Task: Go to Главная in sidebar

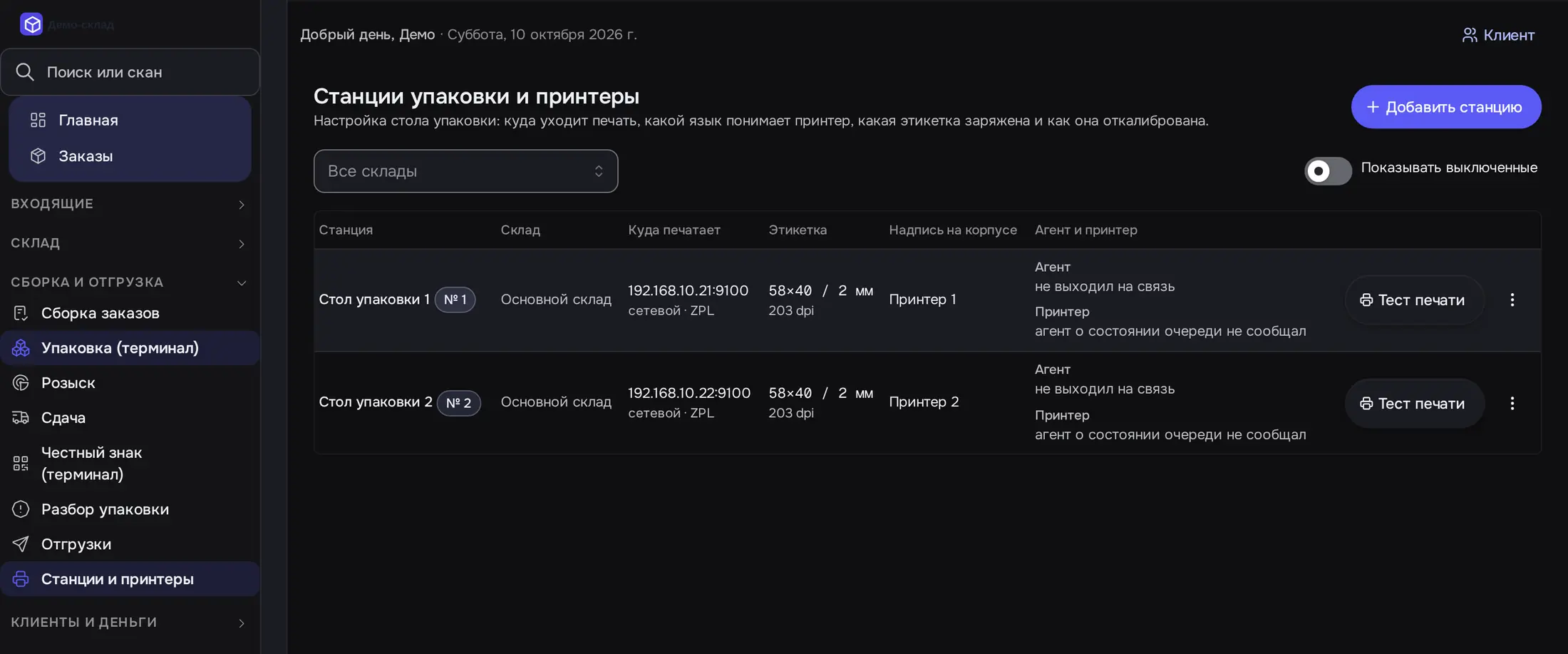Action: [130, 120]
